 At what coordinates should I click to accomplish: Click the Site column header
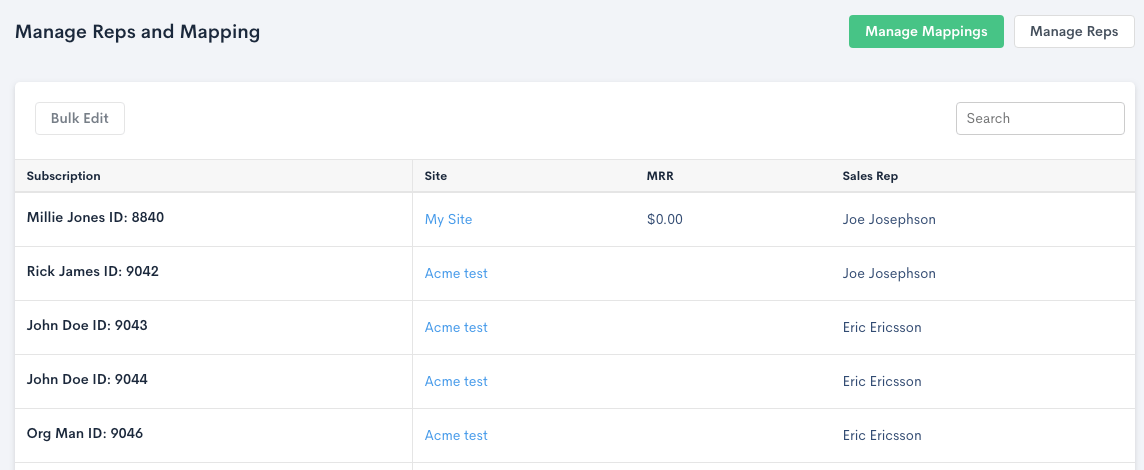(436, 176)
